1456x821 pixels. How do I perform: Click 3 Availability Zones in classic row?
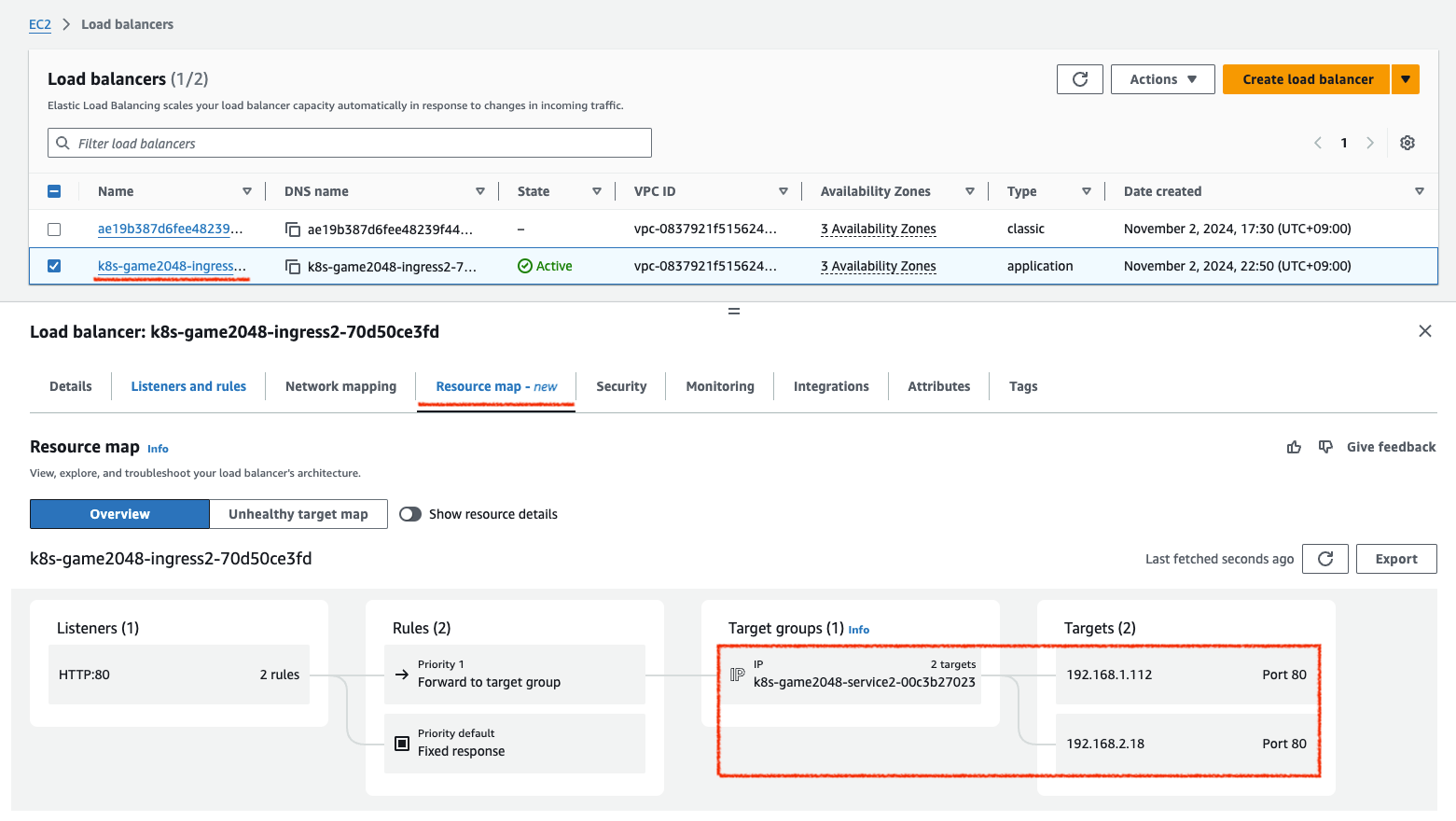point(878,229)
